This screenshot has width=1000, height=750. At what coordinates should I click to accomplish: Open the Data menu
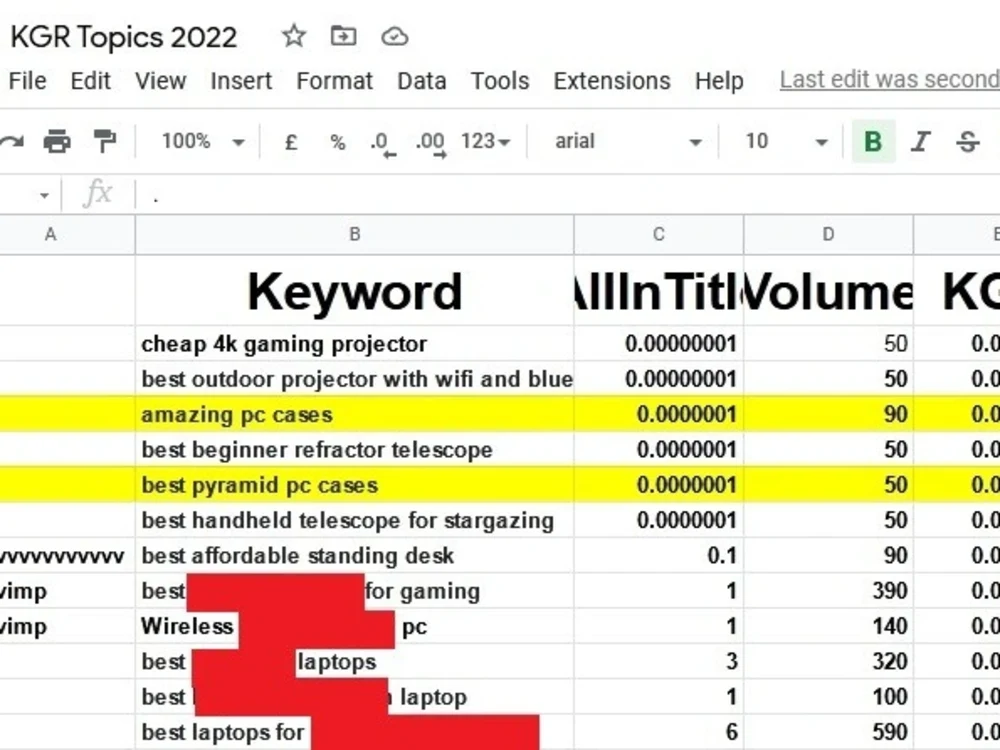point(422,81)
